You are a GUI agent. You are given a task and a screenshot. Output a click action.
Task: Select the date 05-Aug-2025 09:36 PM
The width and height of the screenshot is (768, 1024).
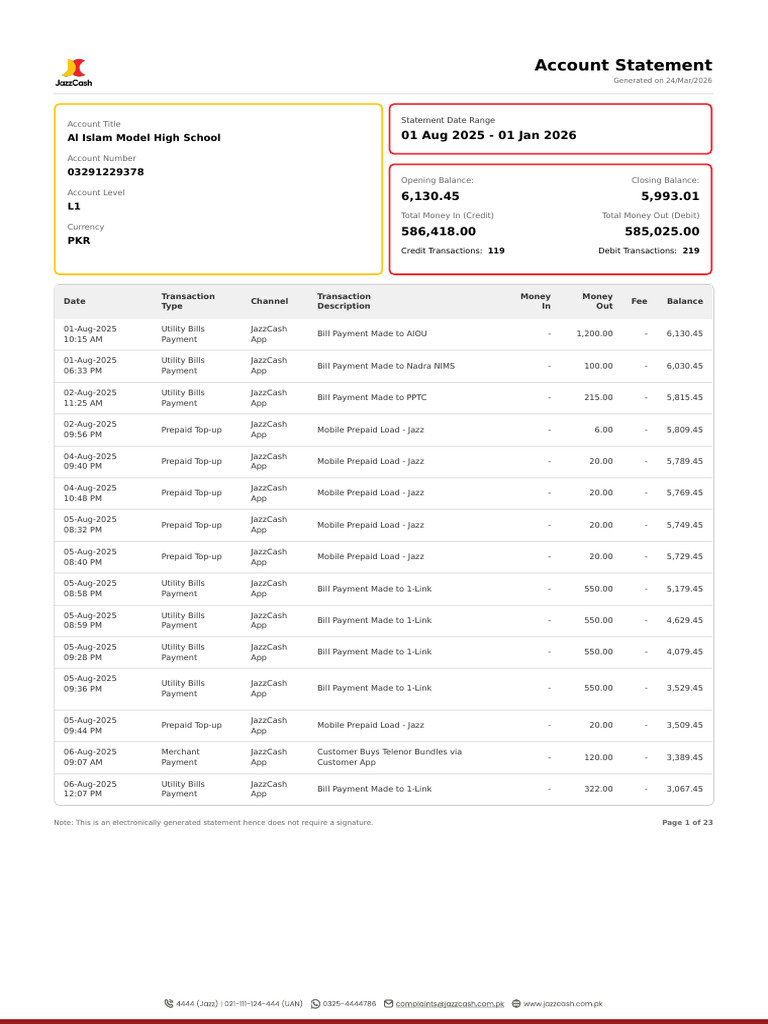pyautogui.click(x=90, y=683)
